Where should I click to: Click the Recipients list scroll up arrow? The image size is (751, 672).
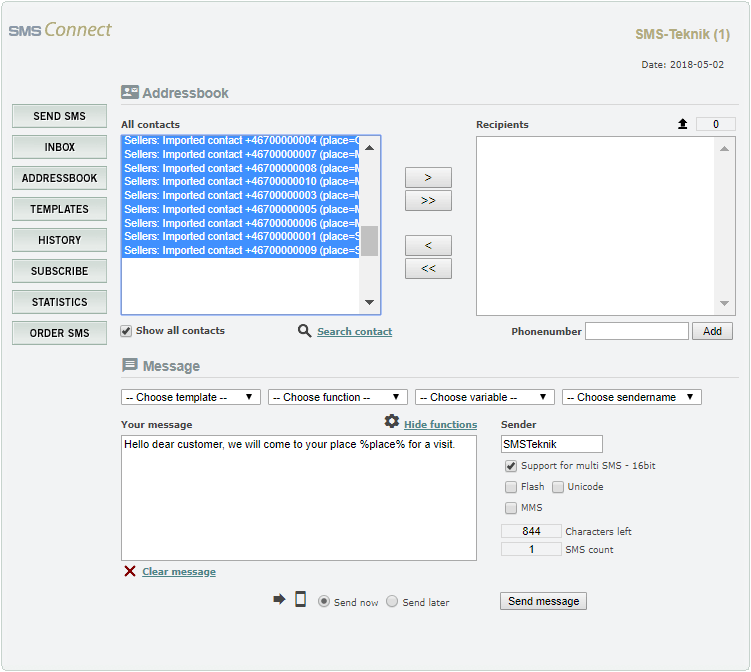[x=724, y=149]
